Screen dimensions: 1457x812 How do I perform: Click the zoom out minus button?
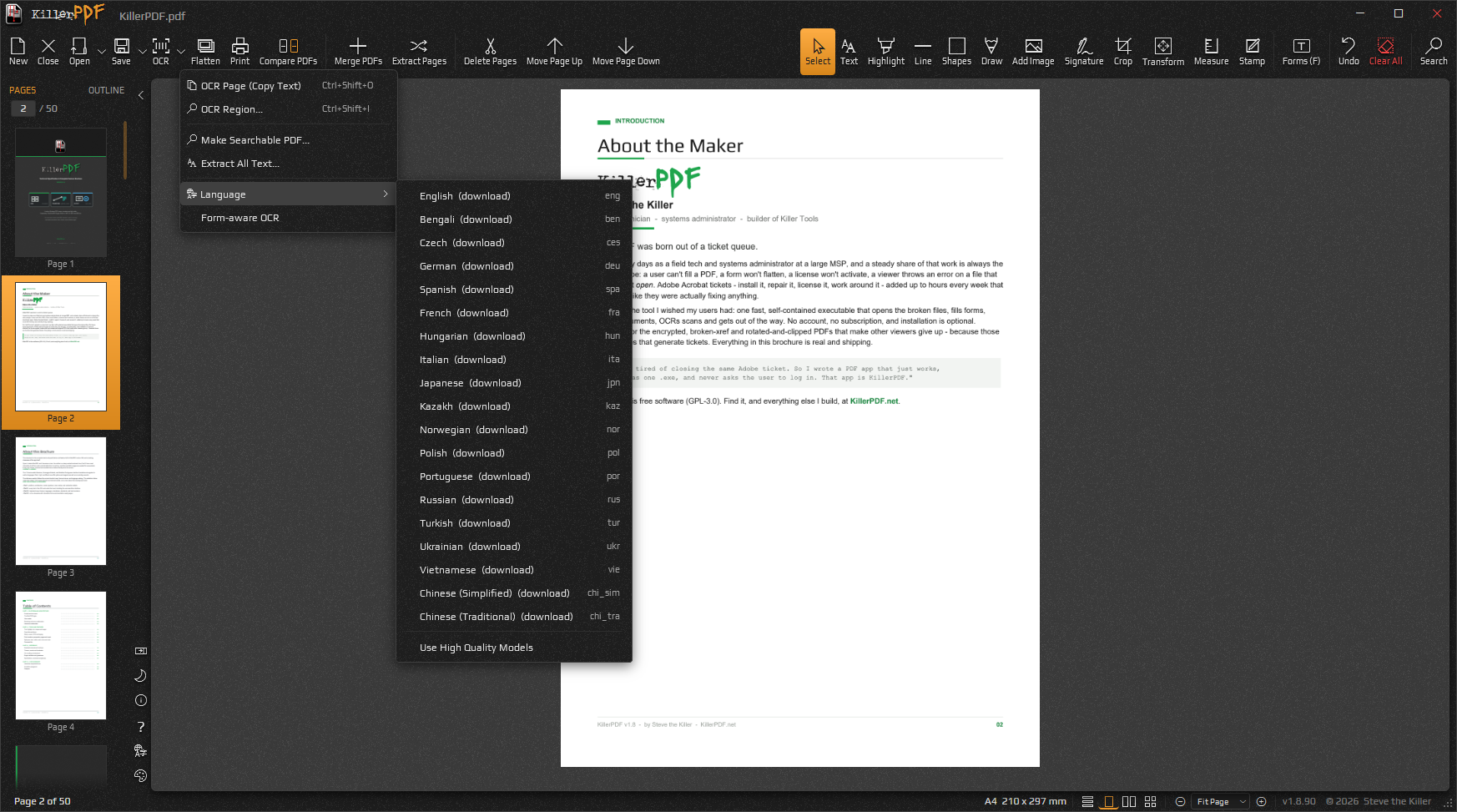point(1180,801)
